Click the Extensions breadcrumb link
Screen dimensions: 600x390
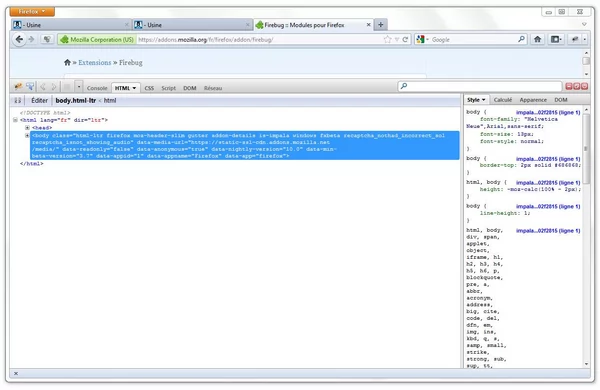click(x=95, y=62)
